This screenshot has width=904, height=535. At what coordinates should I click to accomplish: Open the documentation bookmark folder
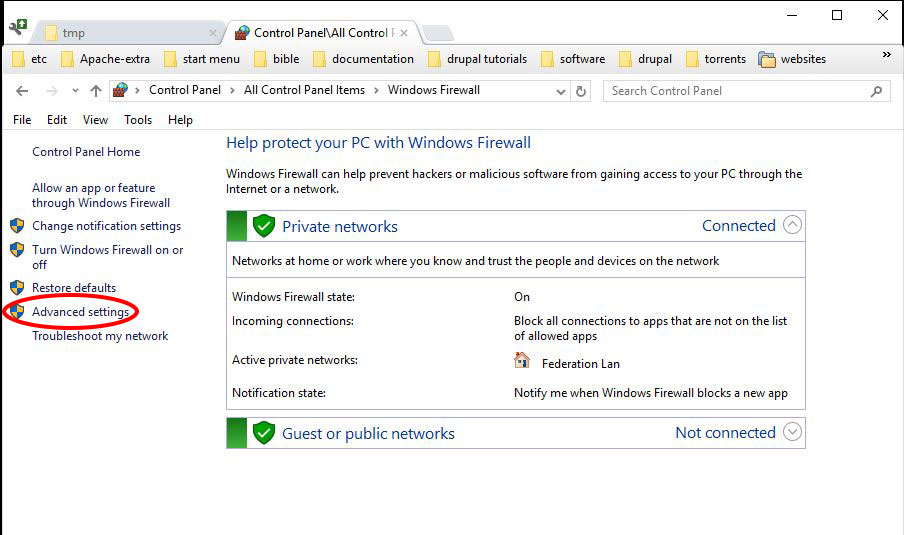tap(363, 59)
